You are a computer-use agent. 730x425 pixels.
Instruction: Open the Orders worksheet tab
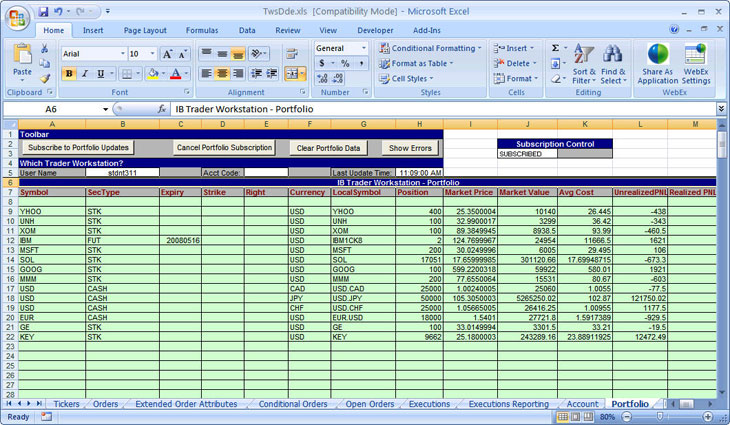(105, 404)
